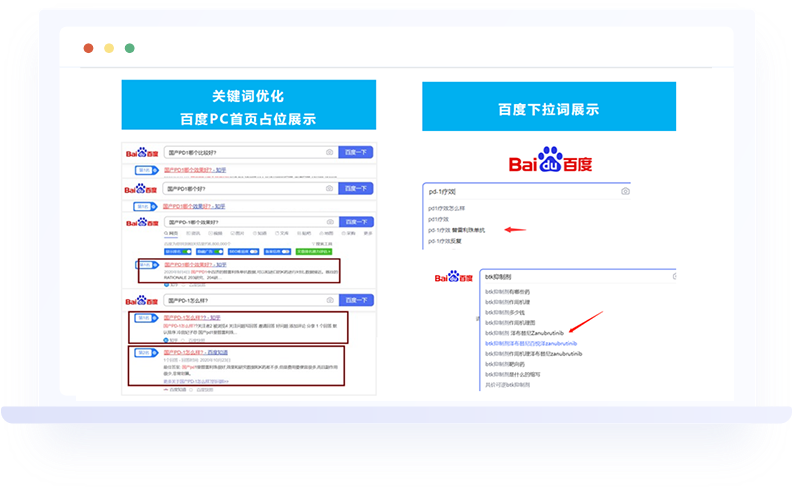Click small Baidu logo beside 'btk抑制剂' field
The height and width of the screenshot is (491, 794).
[453, 277]
